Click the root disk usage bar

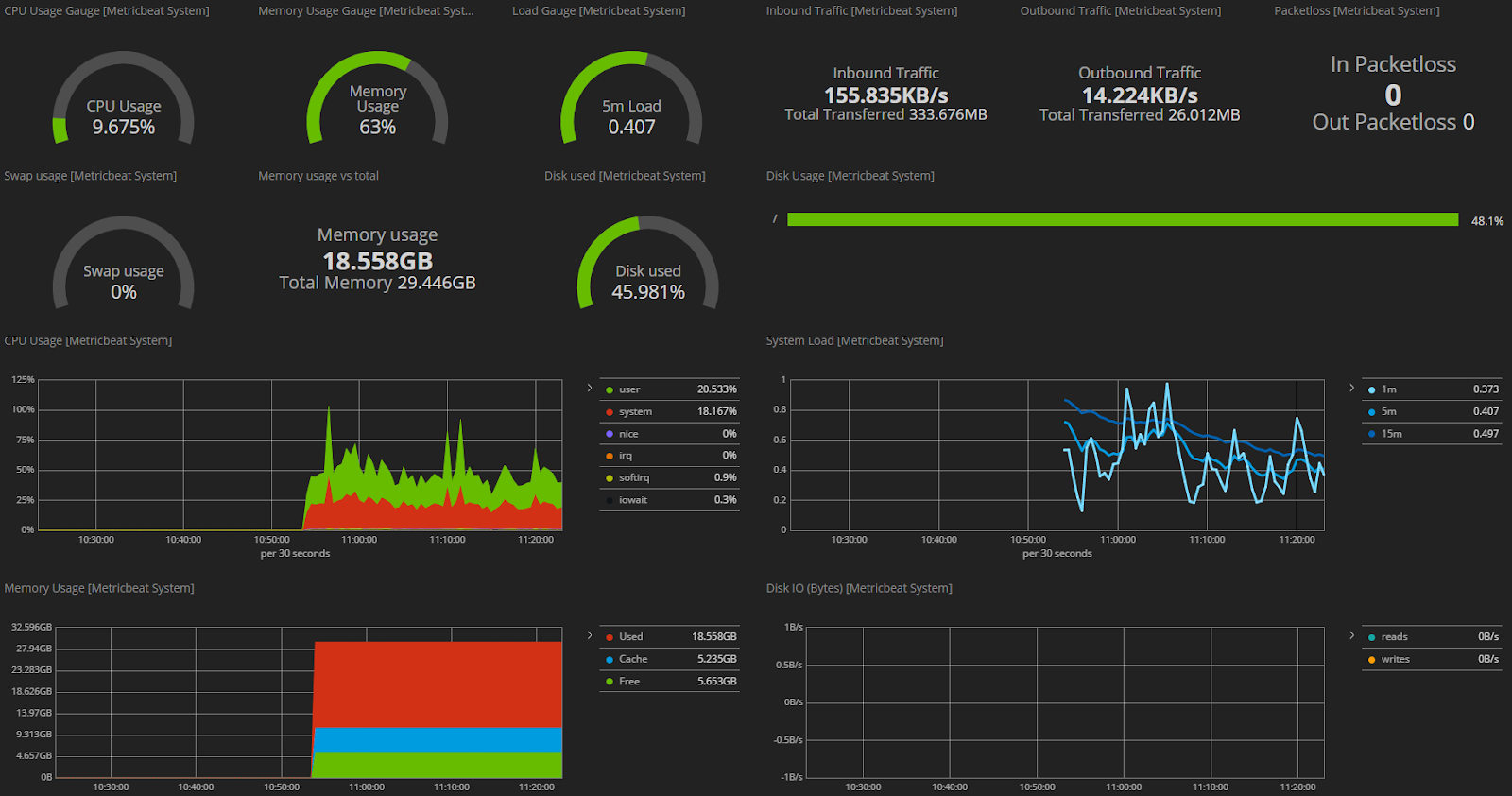1123,219
